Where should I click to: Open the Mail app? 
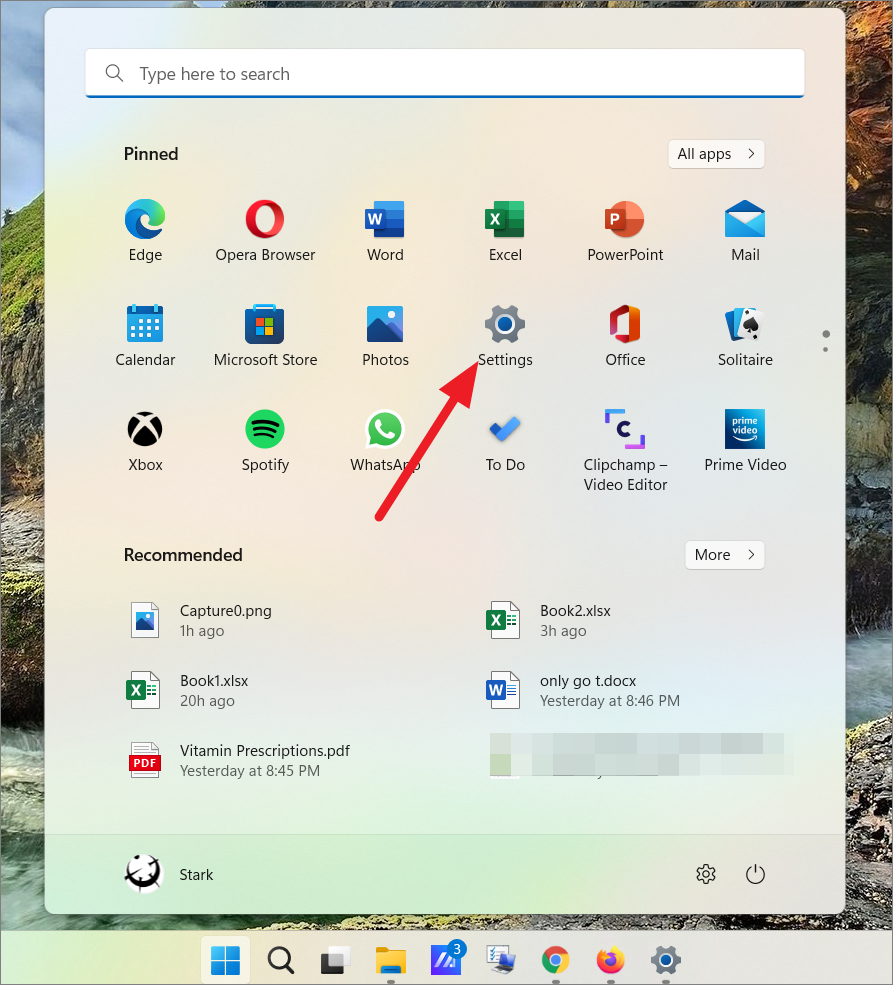745,231
